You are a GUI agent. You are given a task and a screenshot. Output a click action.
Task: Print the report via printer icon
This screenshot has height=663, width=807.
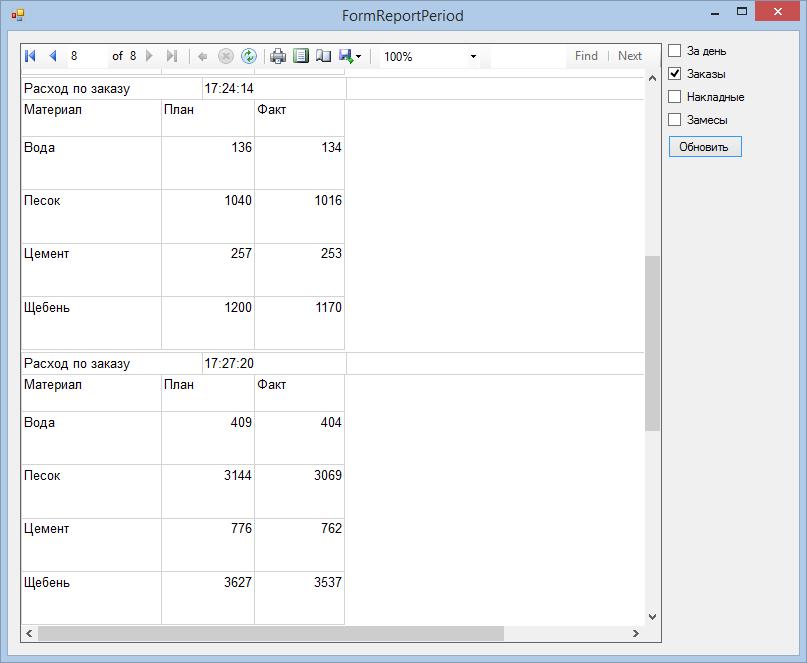[x=278, y=56]
